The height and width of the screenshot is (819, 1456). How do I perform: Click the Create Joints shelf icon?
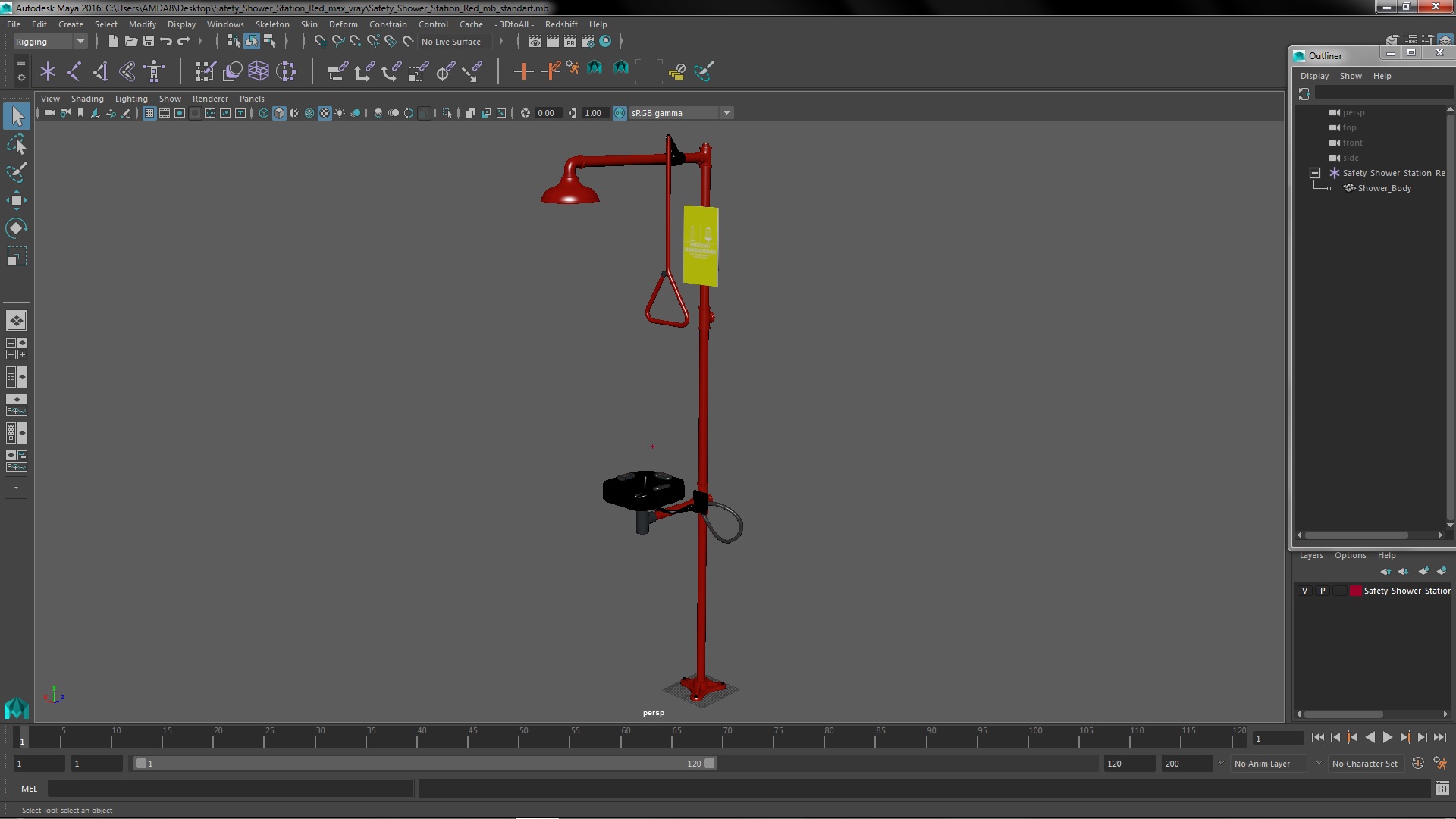coord(74,71)
